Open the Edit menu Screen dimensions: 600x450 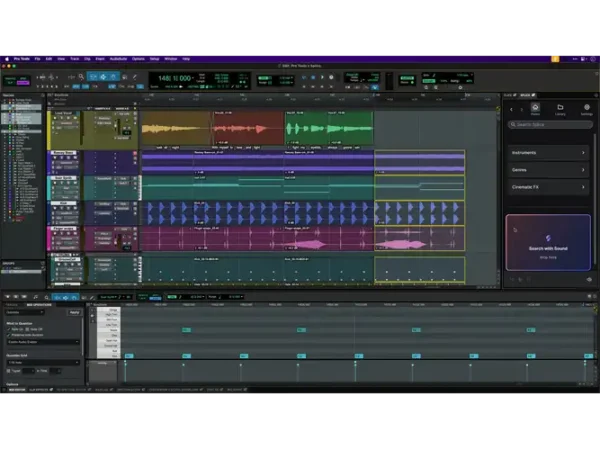pyautogui.click(x=49, y=59)
